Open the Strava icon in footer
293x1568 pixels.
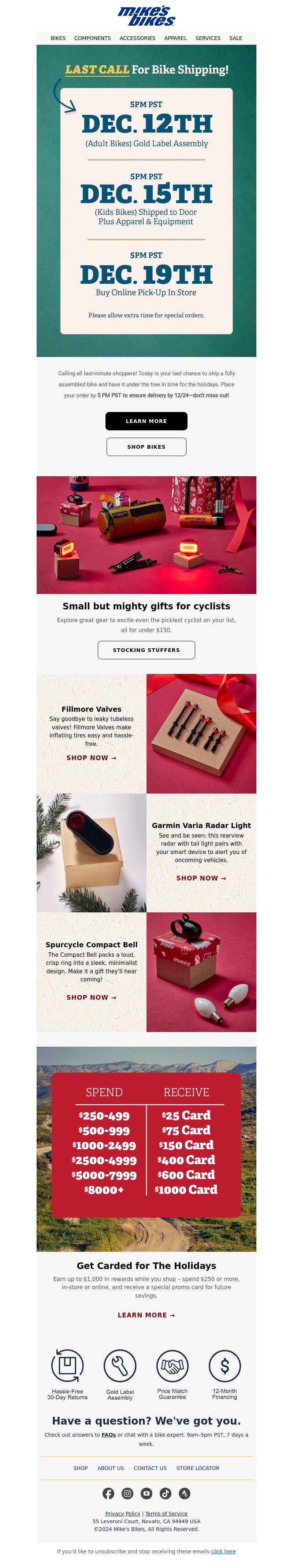tap(185, 1493)
